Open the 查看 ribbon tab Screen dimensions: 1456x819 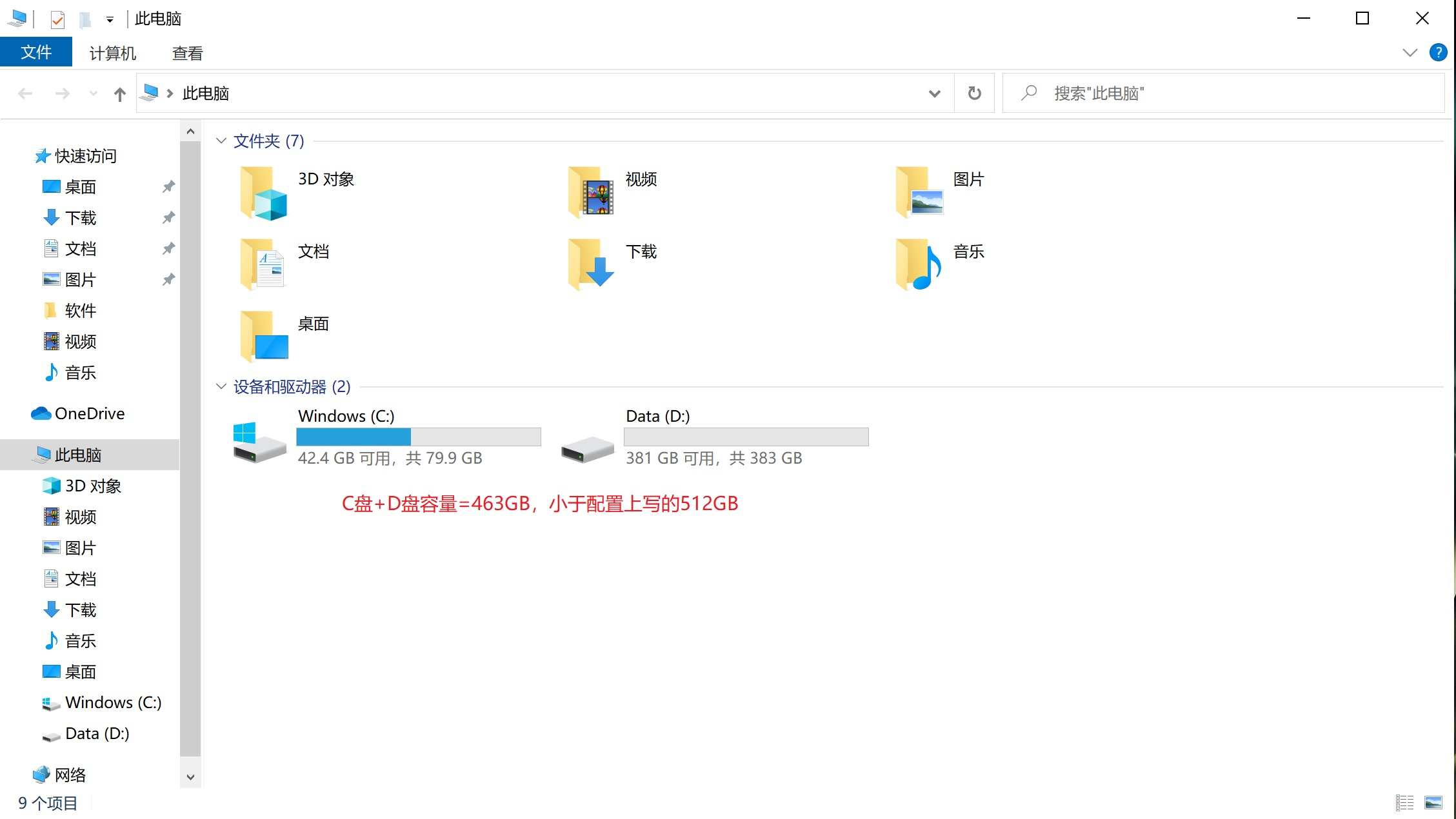coord(187,53)
